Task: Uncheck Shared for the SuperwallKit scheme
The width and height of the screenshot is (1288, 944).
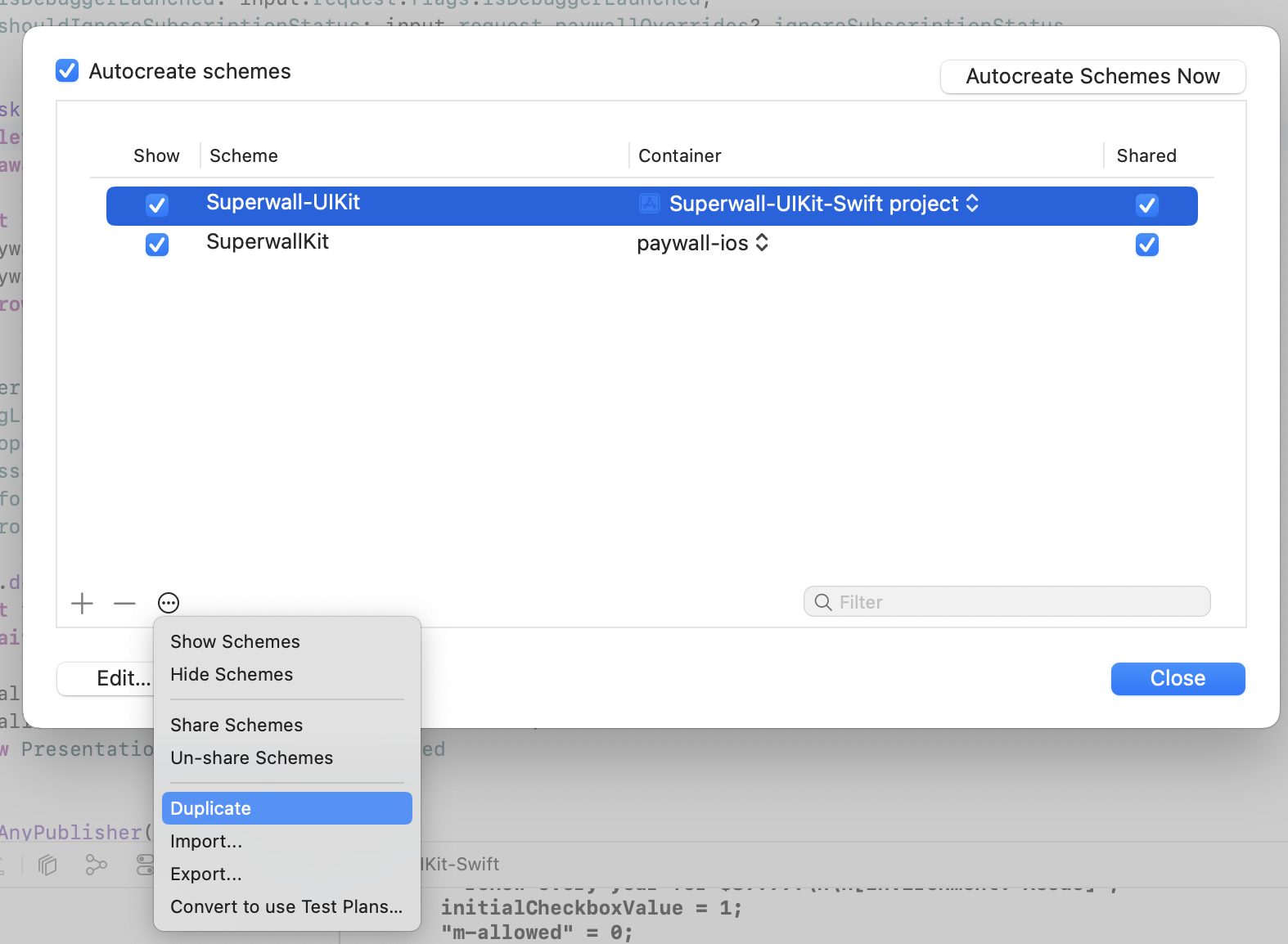Action: point(1146,245)
